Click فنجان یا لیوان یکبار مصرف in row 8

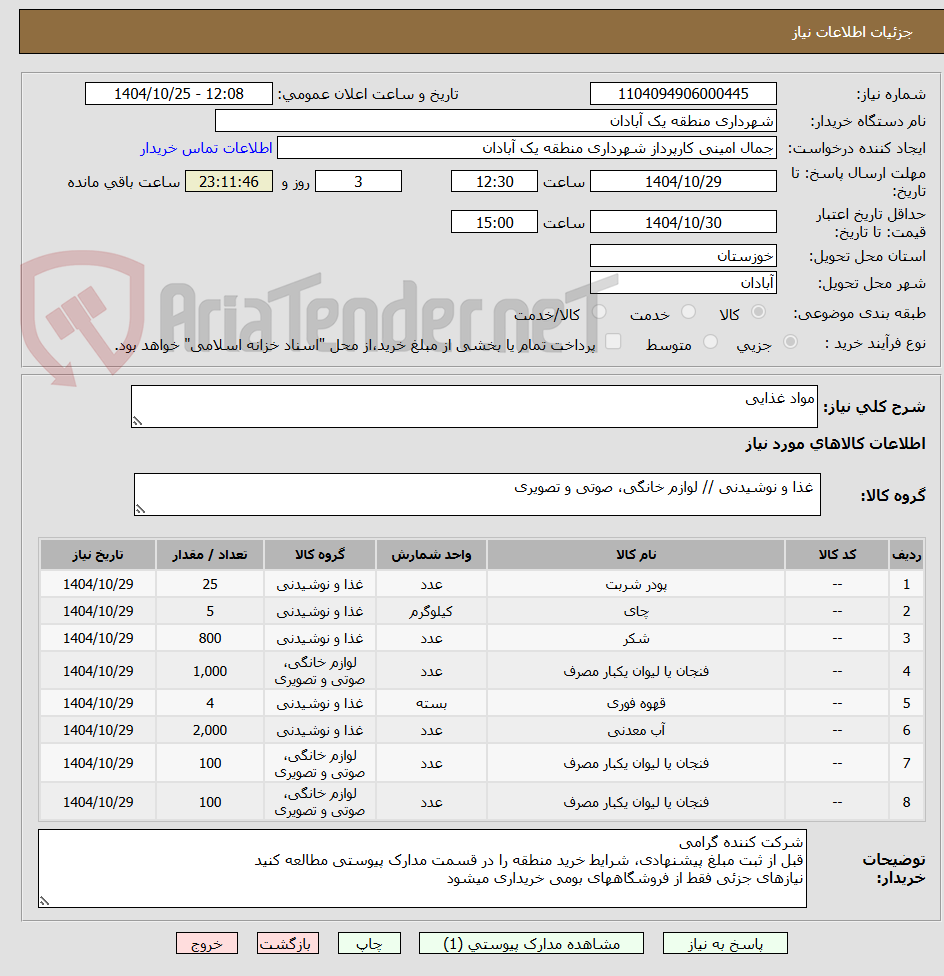point(636,802)
